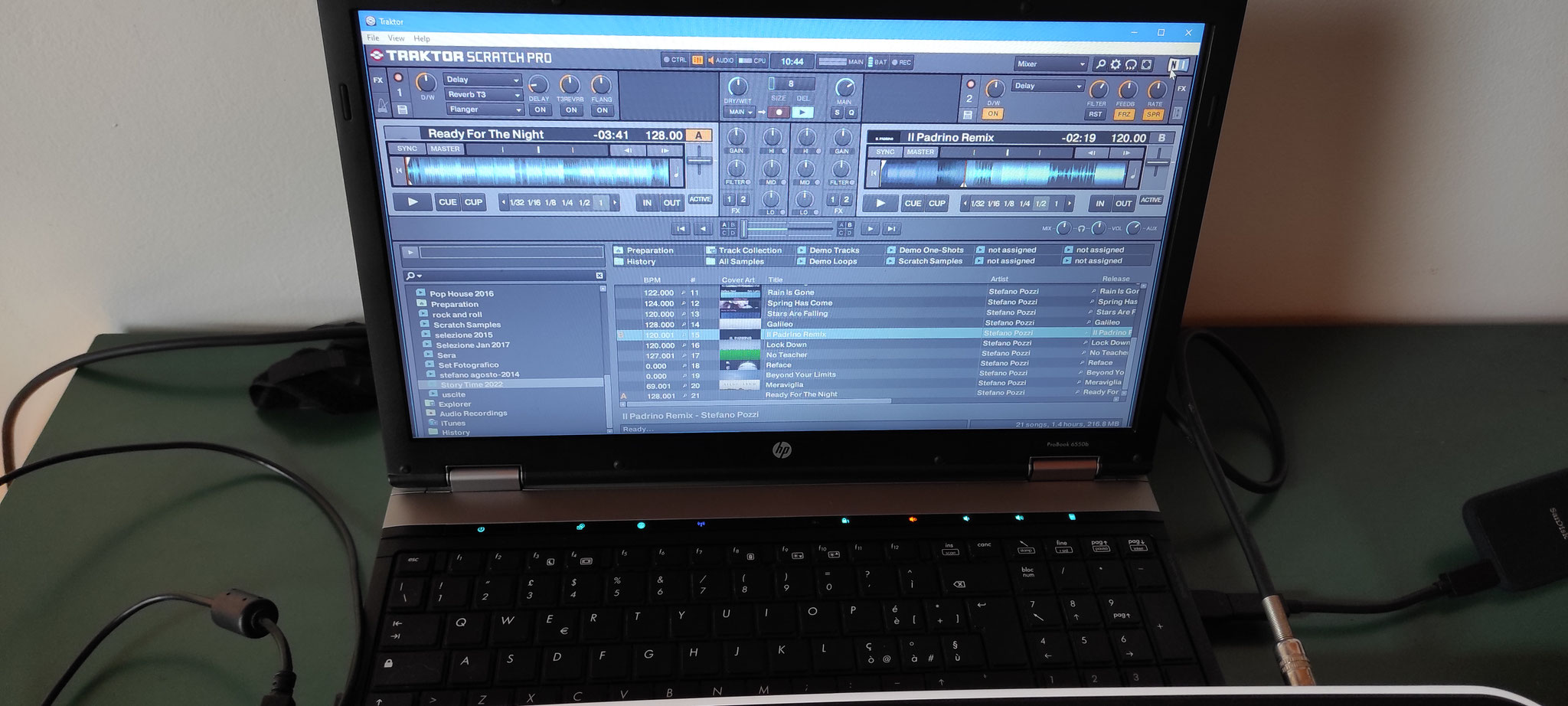Toggle SYNC on deck B
1568x706 pixels.
885,152
